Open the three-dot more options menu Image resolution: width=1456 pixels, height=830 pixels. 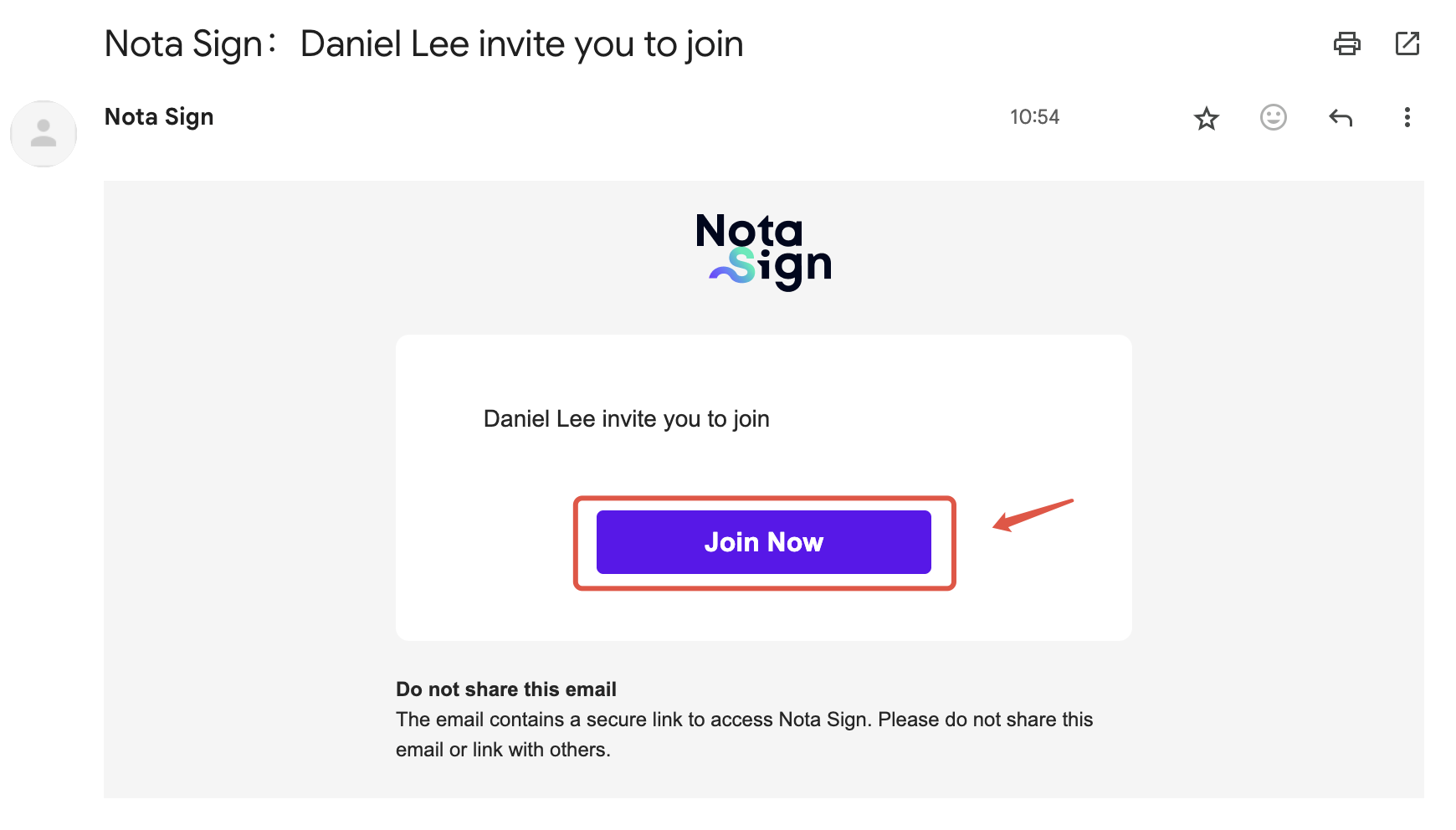[x=1407, y=118]
